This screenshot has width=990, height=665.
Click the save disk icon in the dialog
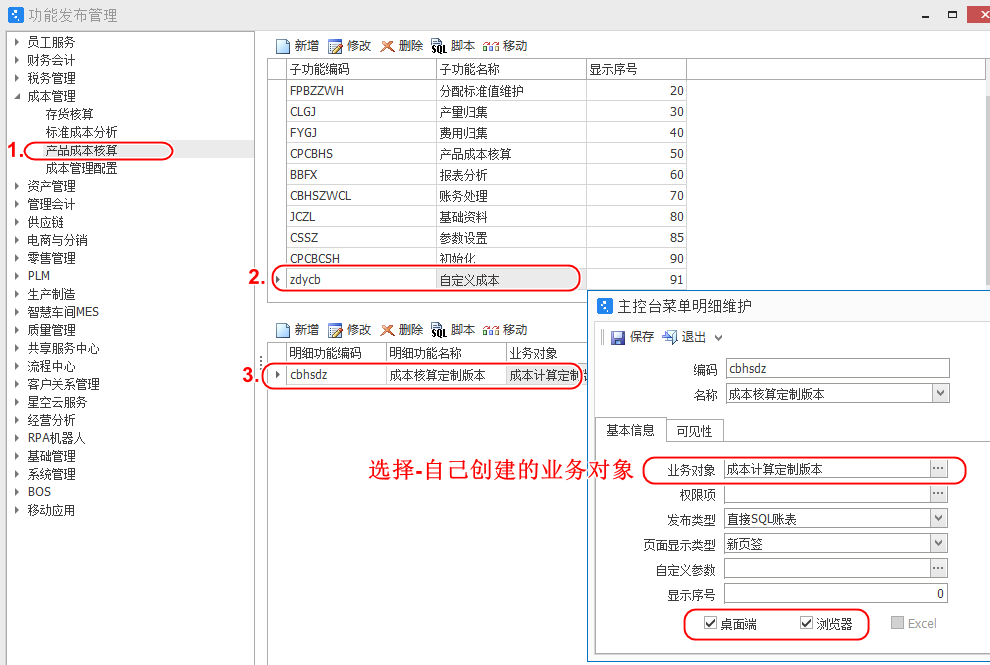tap(618, 337)
